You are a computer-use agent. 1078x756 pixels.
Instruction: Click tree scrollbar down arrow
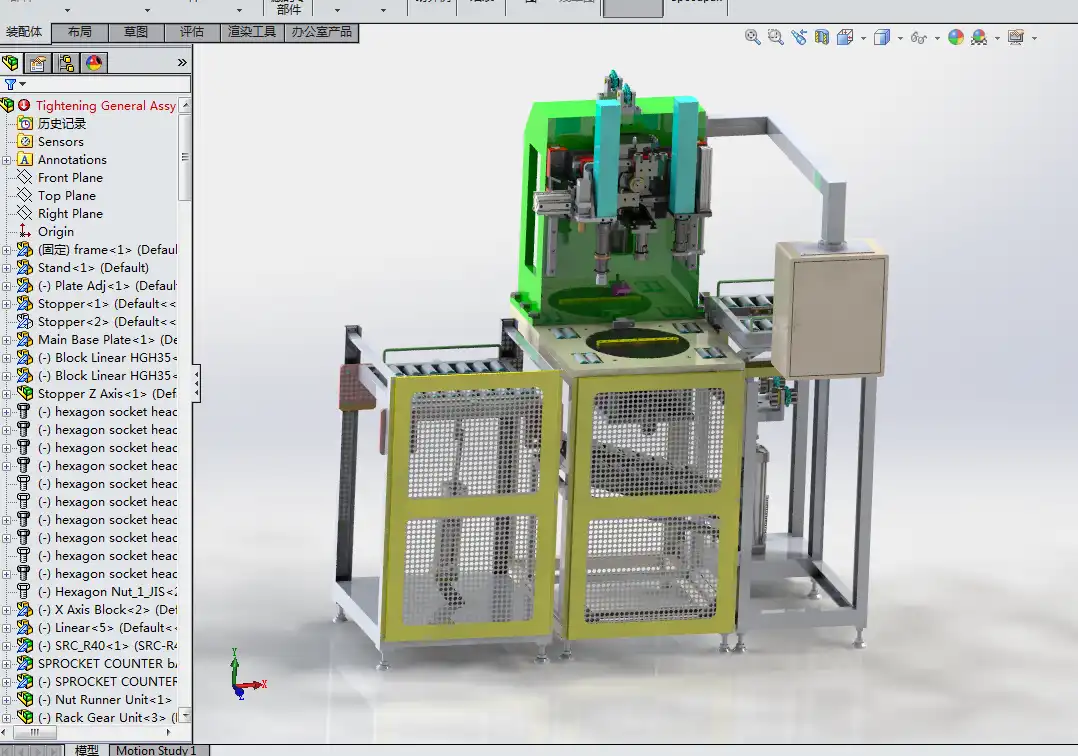[x=184, y=715]
